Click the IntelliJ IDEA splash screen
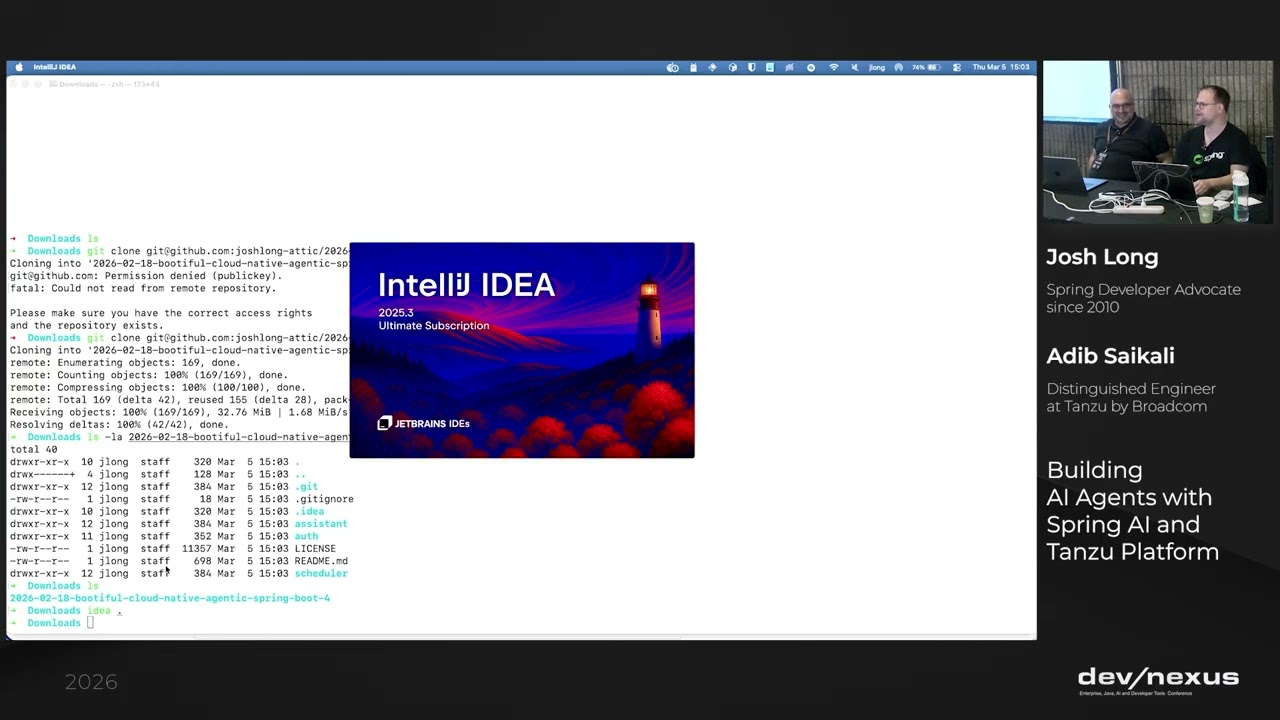The height and width of the screenshot is (720, 1280). click(x=521, y=350)
